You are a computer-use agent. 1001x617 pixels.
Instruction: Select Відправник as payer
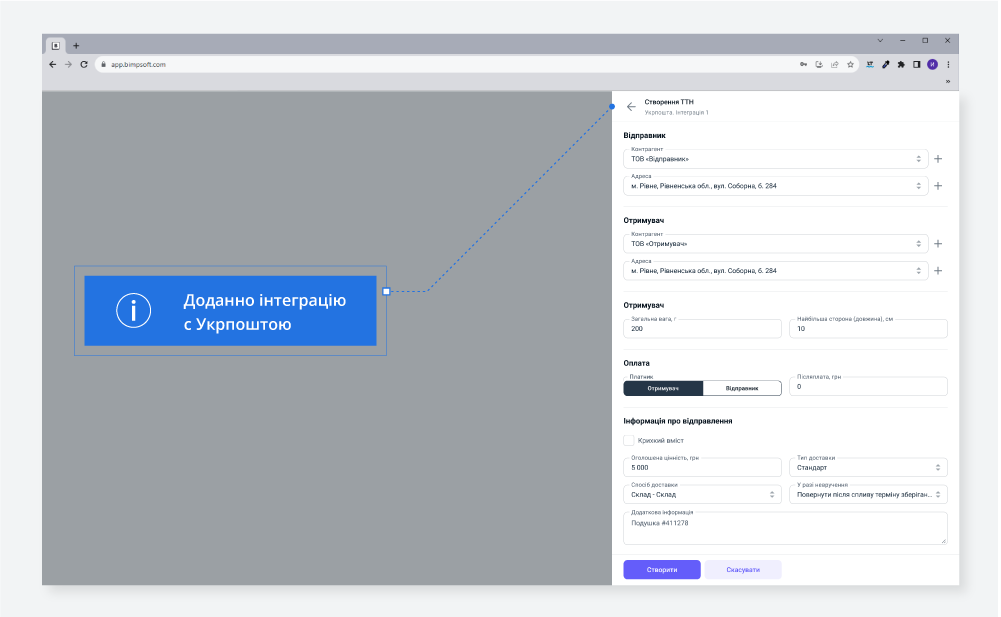[741, 388]
